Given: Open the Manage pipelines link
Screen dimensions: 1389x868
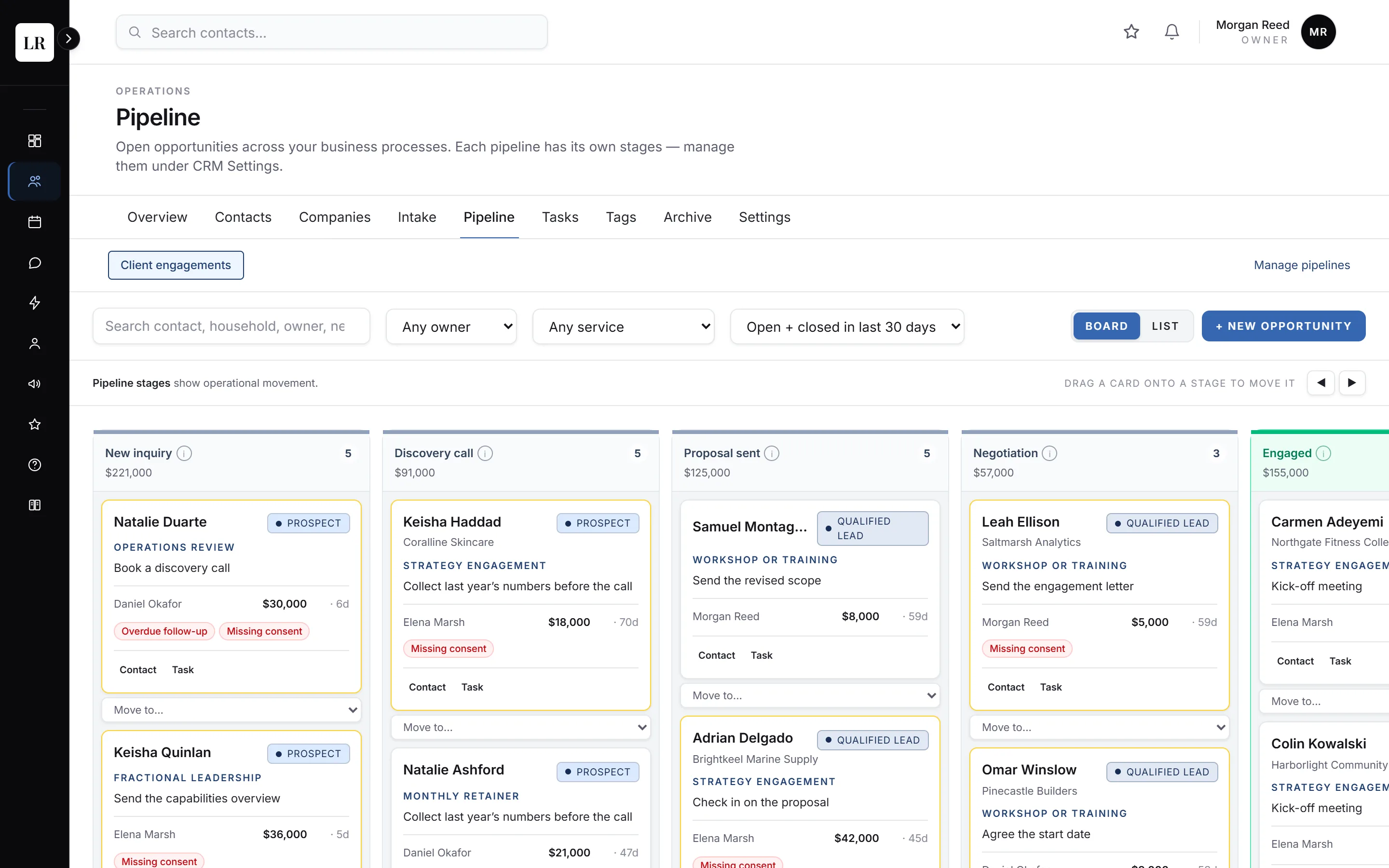Looking at the screenshot, I should (x=1301, y=265).
